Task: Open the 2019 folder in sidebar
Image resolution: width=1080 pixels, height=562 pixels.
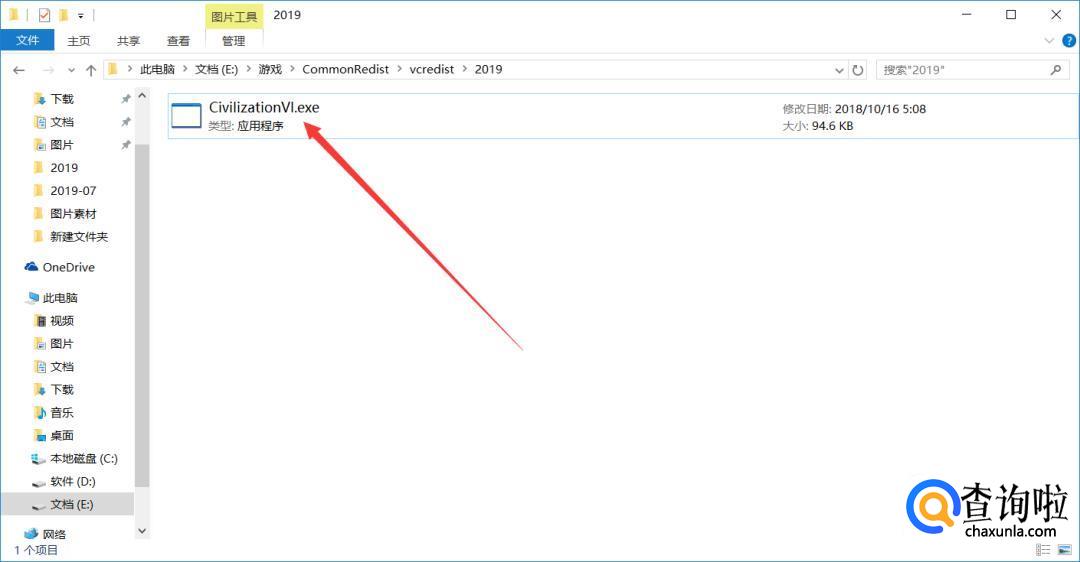Action: [63, 167]
